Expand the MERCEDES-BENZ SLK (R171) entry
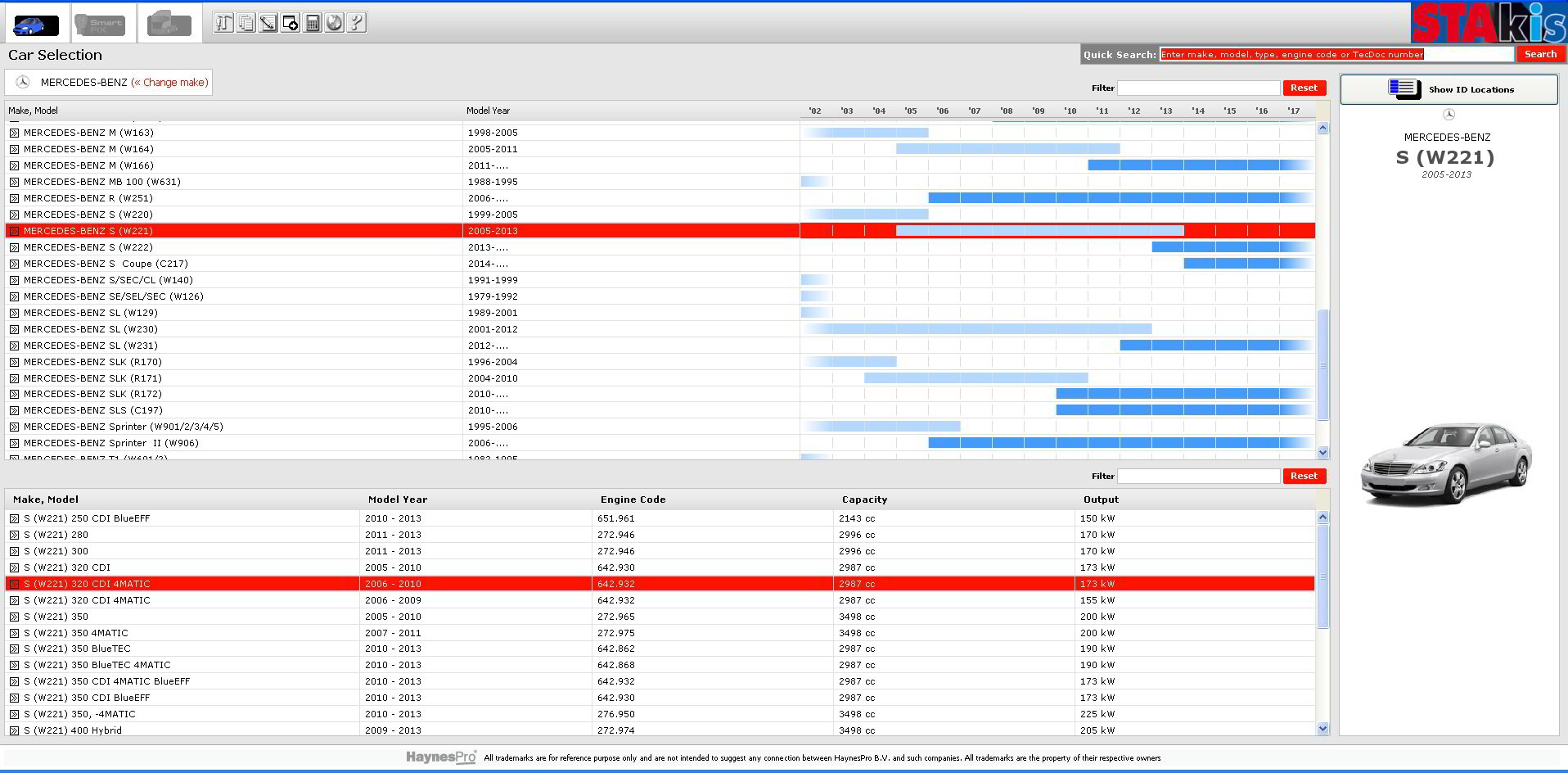 tap(14, 378)
